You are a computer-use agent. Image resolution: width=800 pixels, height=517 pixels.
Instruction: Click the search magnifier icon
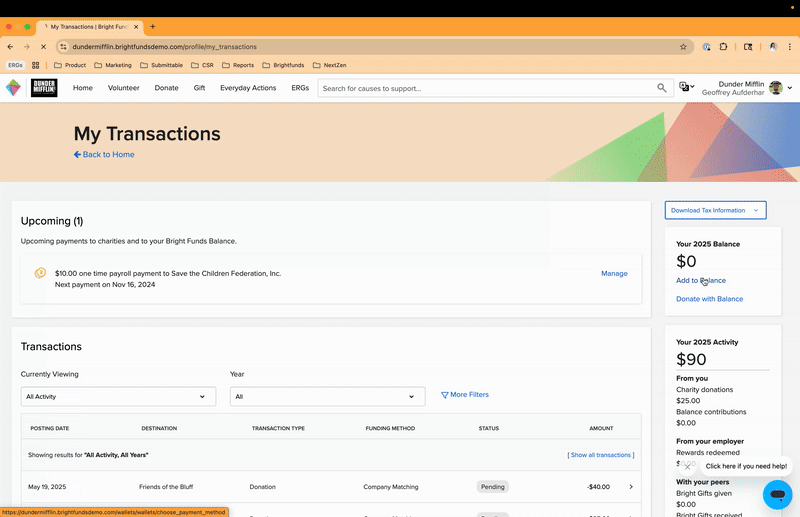pos(662,88)
